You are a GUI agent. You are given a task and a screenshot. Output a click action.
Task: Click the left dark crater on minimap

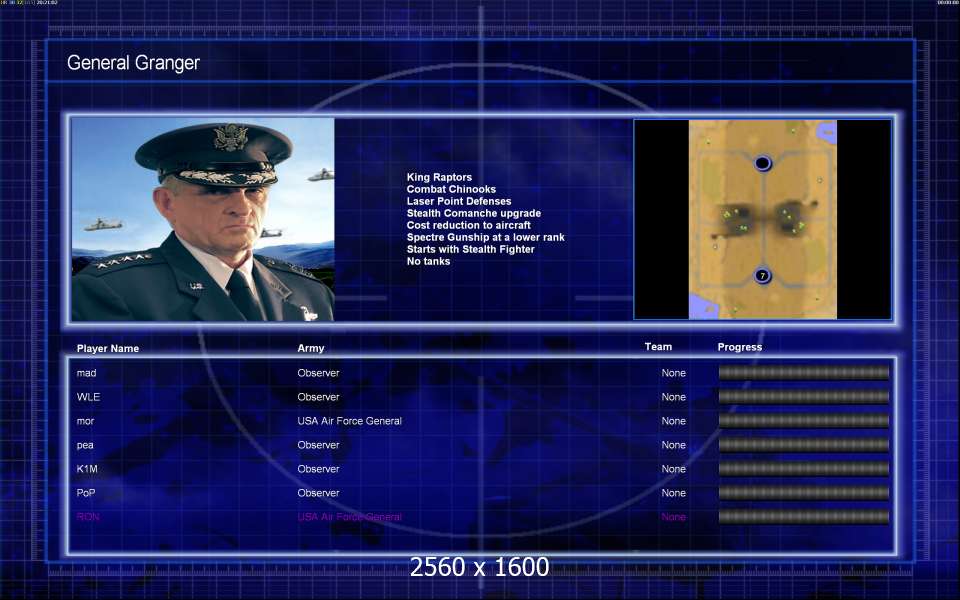pyautogui.click(x=736, y=219)
